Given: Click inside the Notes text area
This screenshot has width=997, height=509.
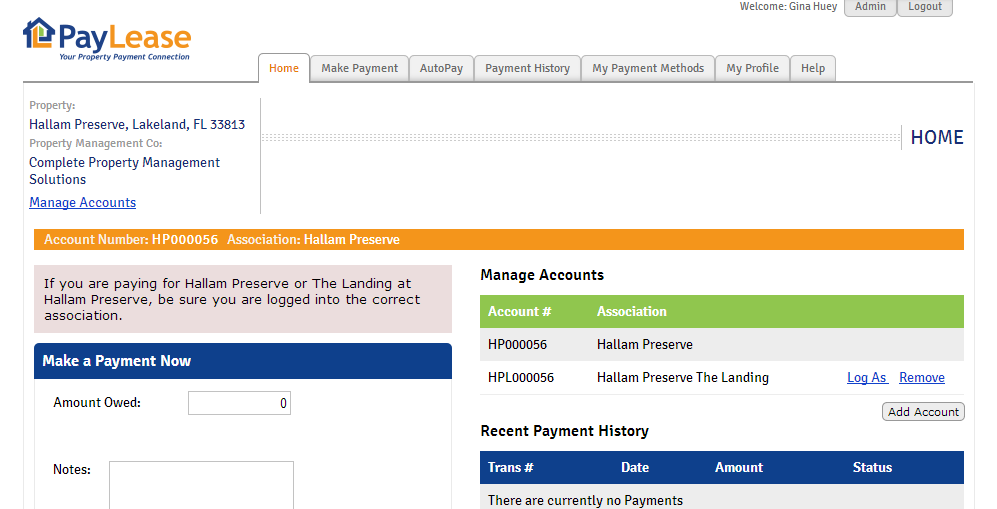Looking at the screenshot, I should 201,485.
